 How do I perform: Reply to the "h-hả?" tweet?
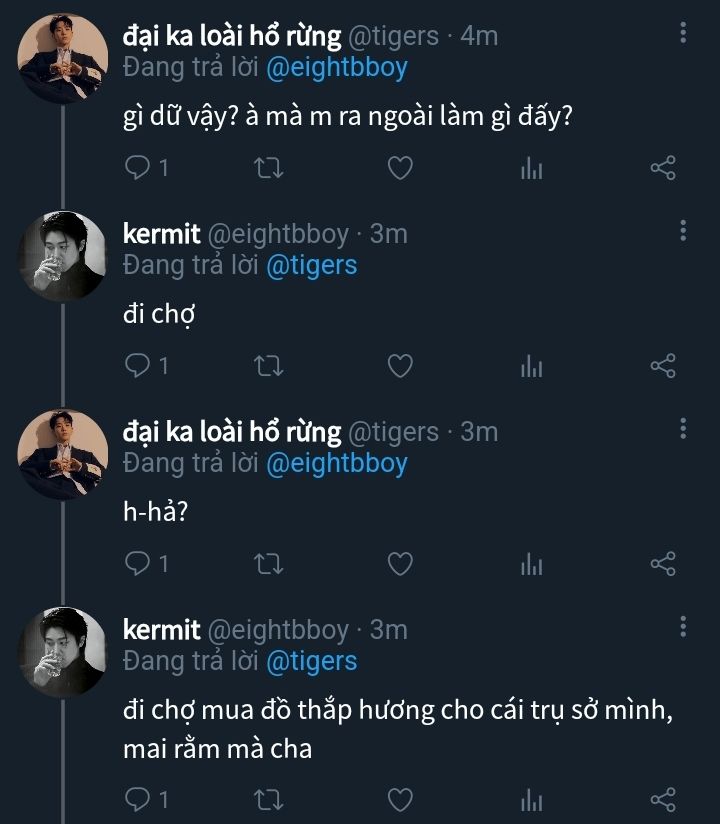[x=138, y=564]
